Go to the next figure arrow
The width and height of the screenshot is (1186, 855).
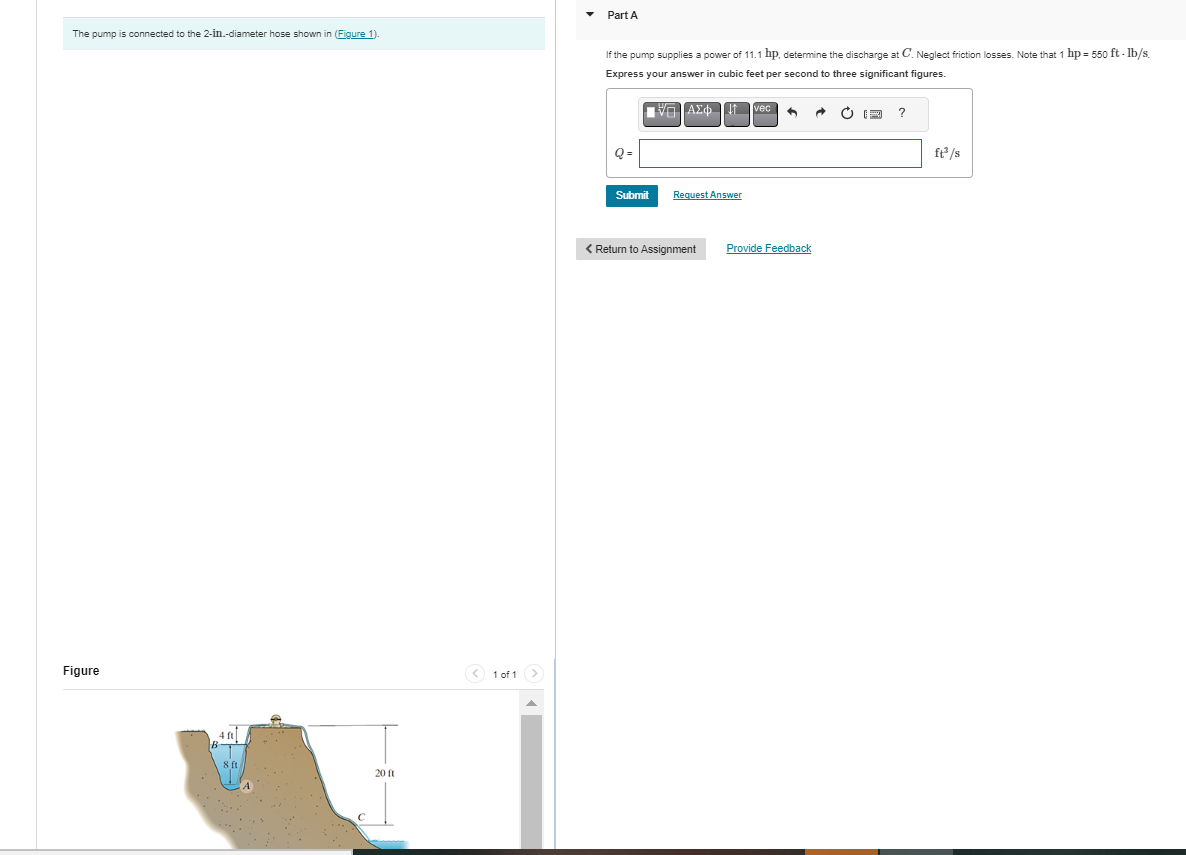pyautogui.click(x=534, y=673)
